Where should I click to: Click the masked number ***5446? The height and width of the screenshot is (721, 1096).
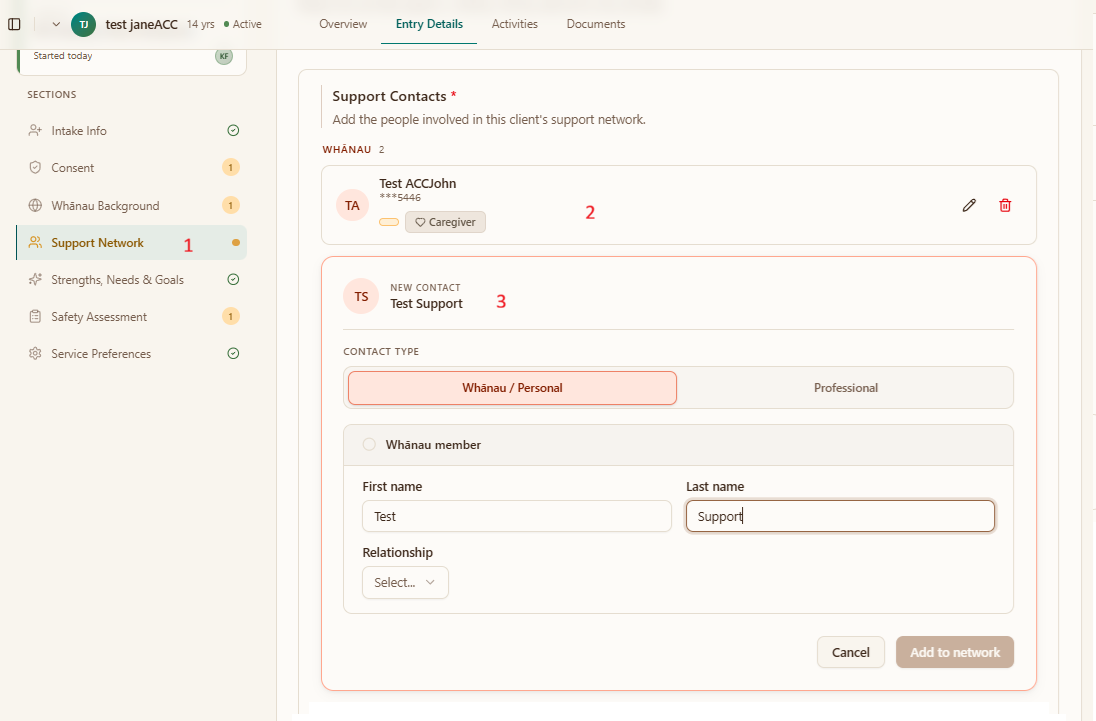(400, 198)
